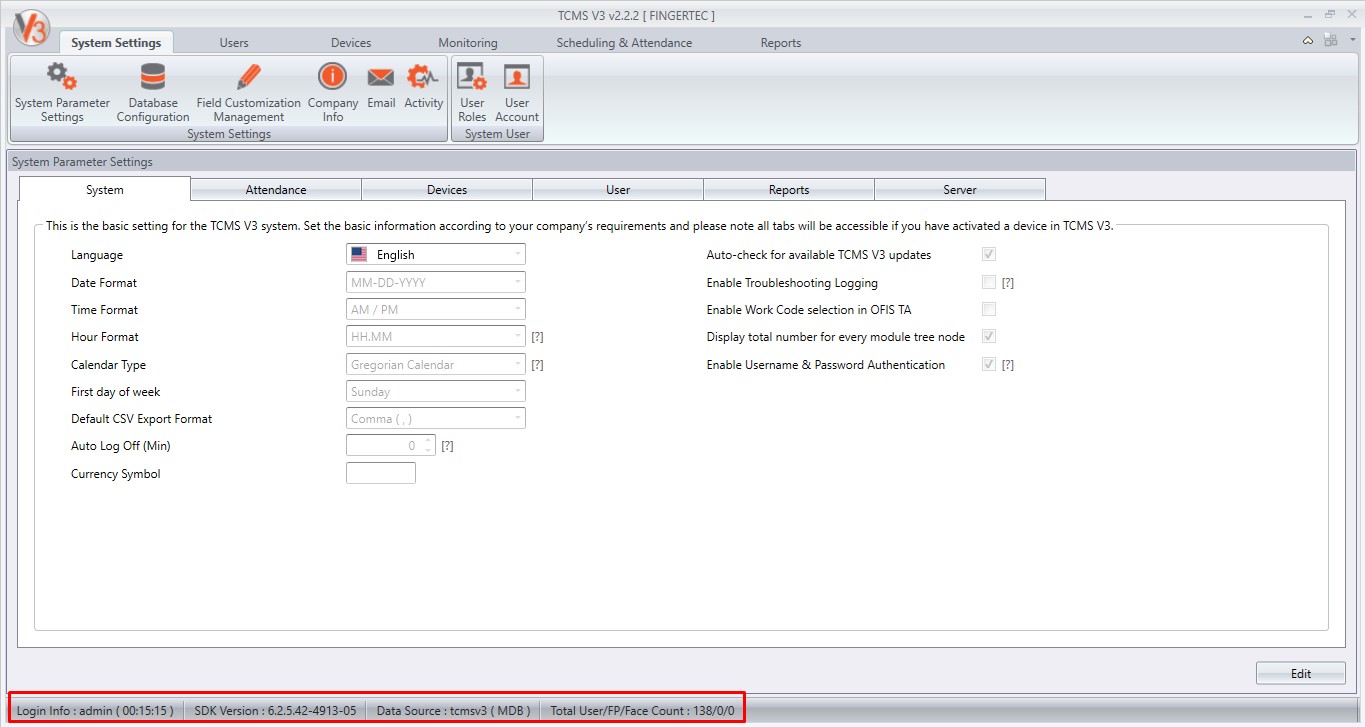Click the System Parameter Settings panel title

click(x=82, y=161)
